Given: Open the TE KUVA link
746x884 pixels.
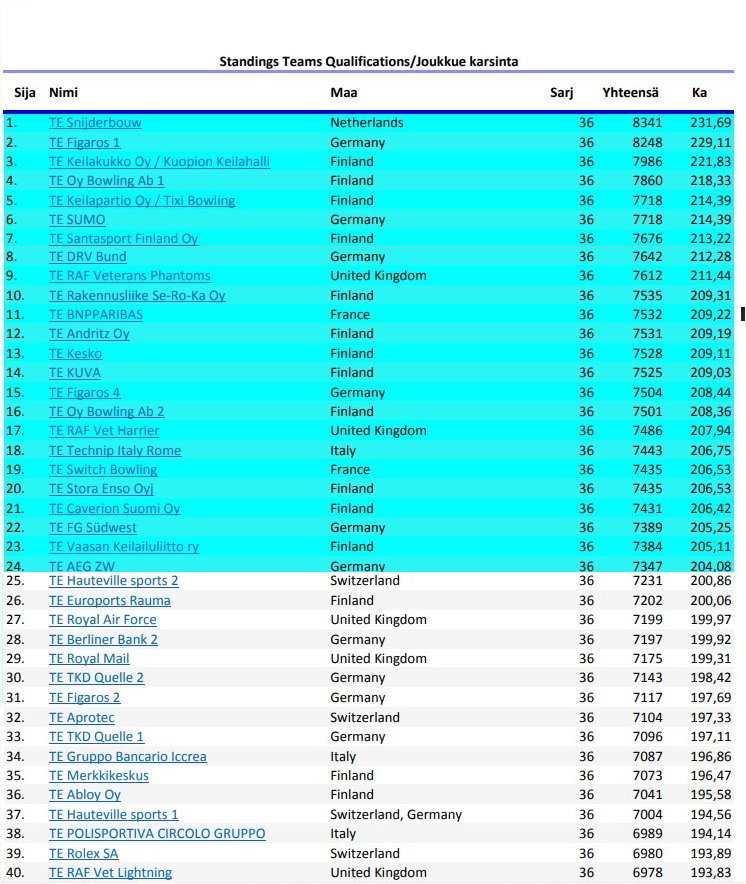Looking at the screenshot, I should (x=75, y=373).
